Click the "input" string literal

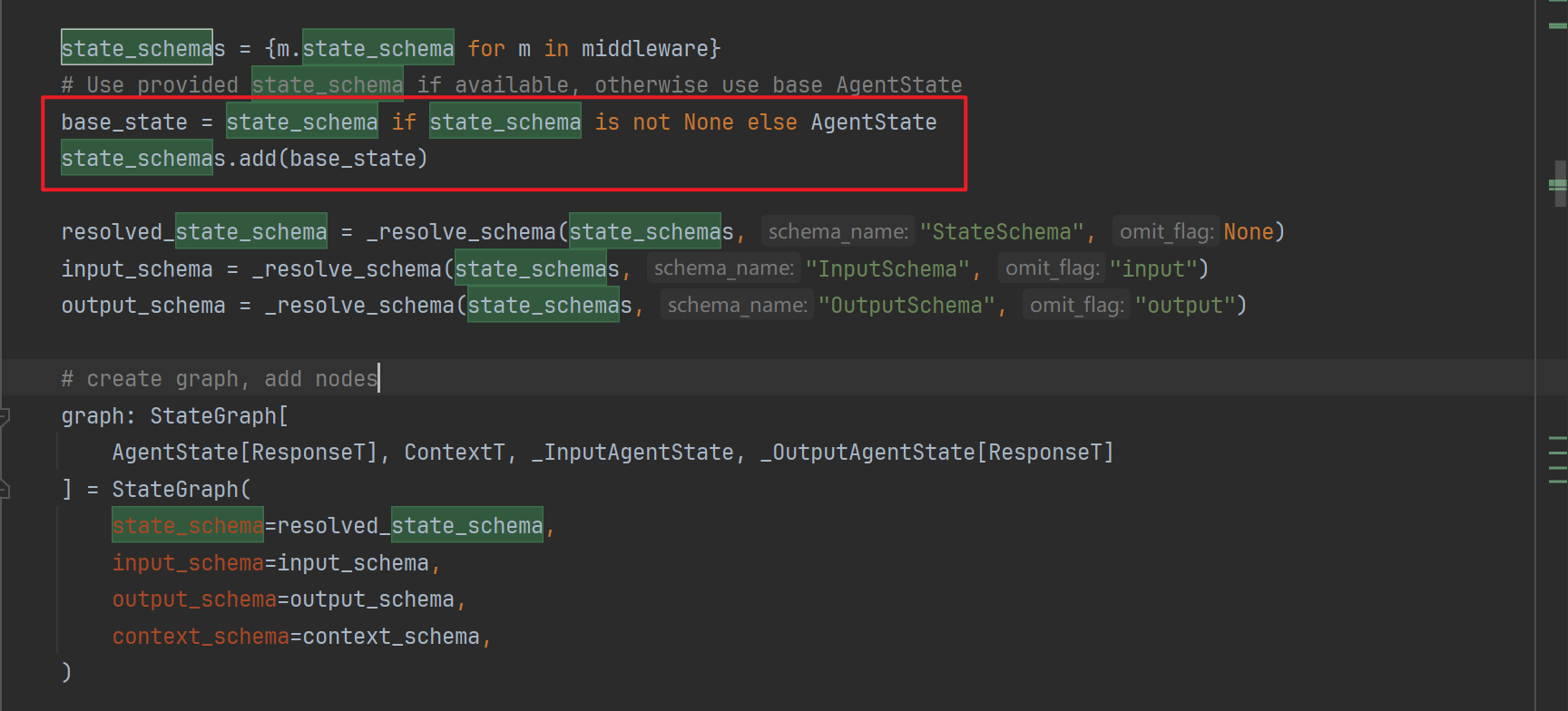1152,269
